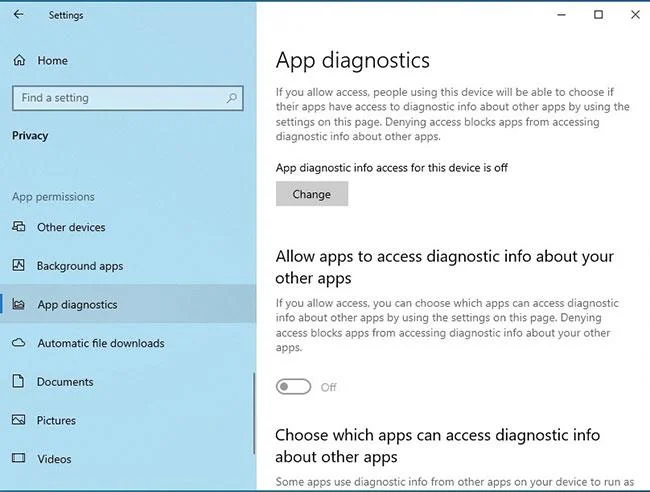Open Documents privacy settings
The height and width of the screenshot is (492, 650).
[x=128, y=382]
